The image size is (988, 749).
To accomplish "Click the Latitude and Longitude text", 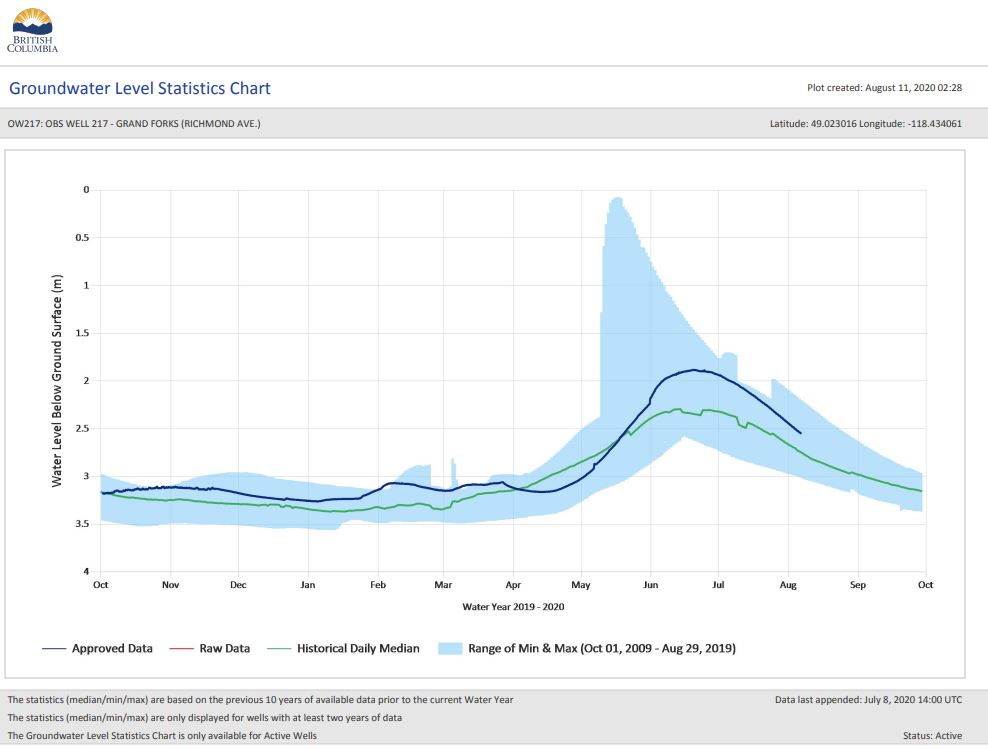I will (x=864, y=124).
